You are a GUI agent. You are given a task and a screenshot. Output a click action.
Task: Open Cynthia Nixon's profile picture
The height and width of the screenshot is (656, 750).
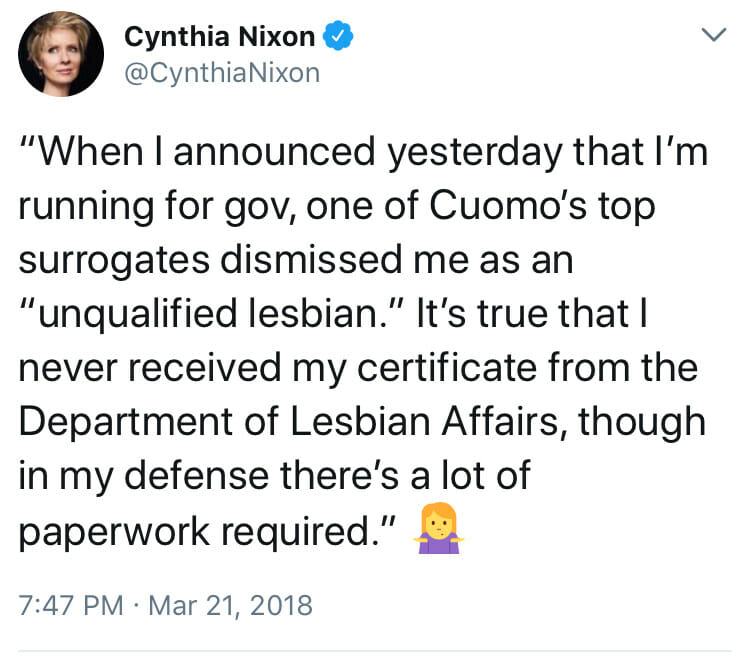(x=61, y=54)
